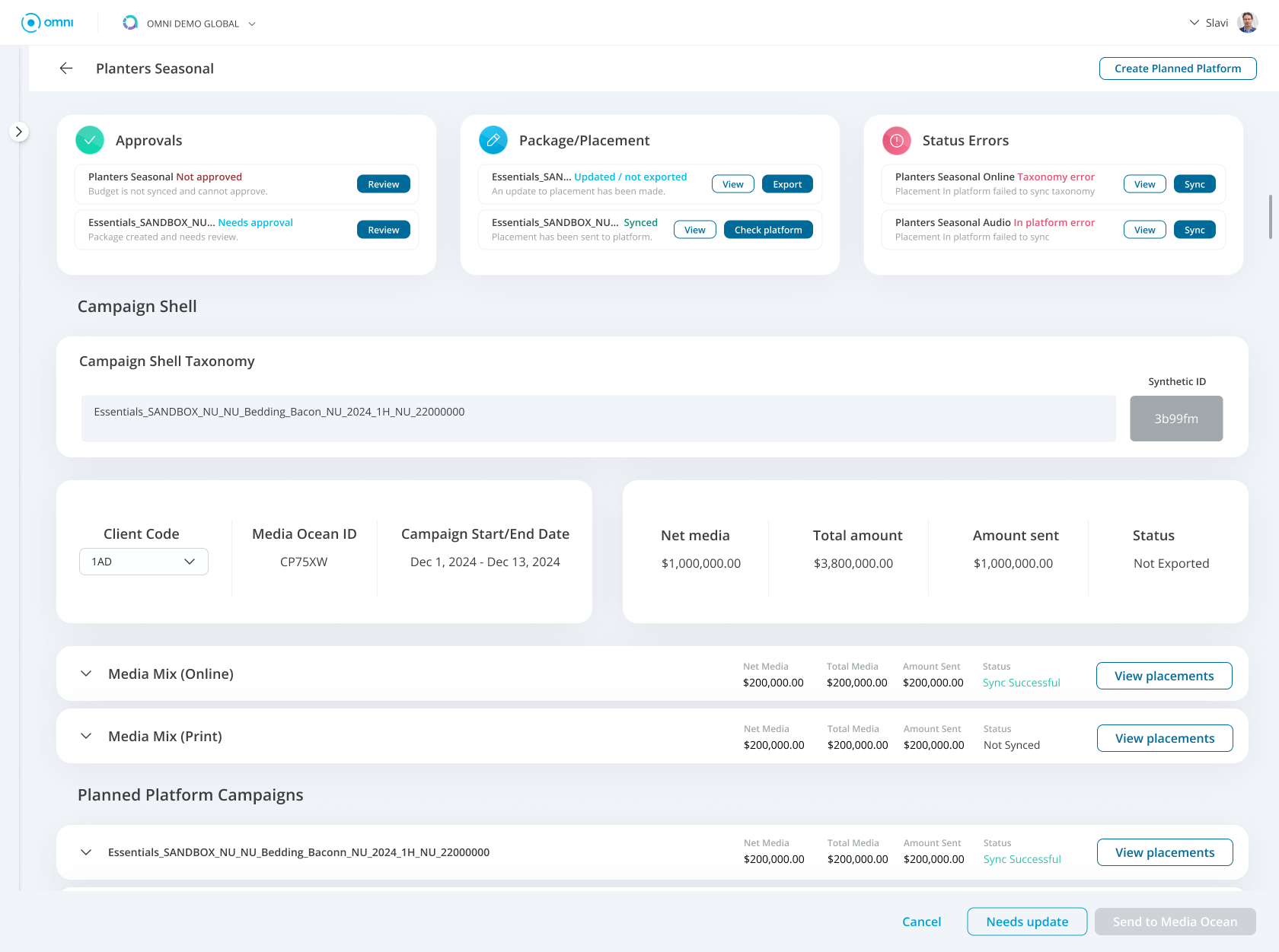Expand the collapsed sidebar with the chevron
Viewport: 1279px width, 952px height.
pos(19,132)
